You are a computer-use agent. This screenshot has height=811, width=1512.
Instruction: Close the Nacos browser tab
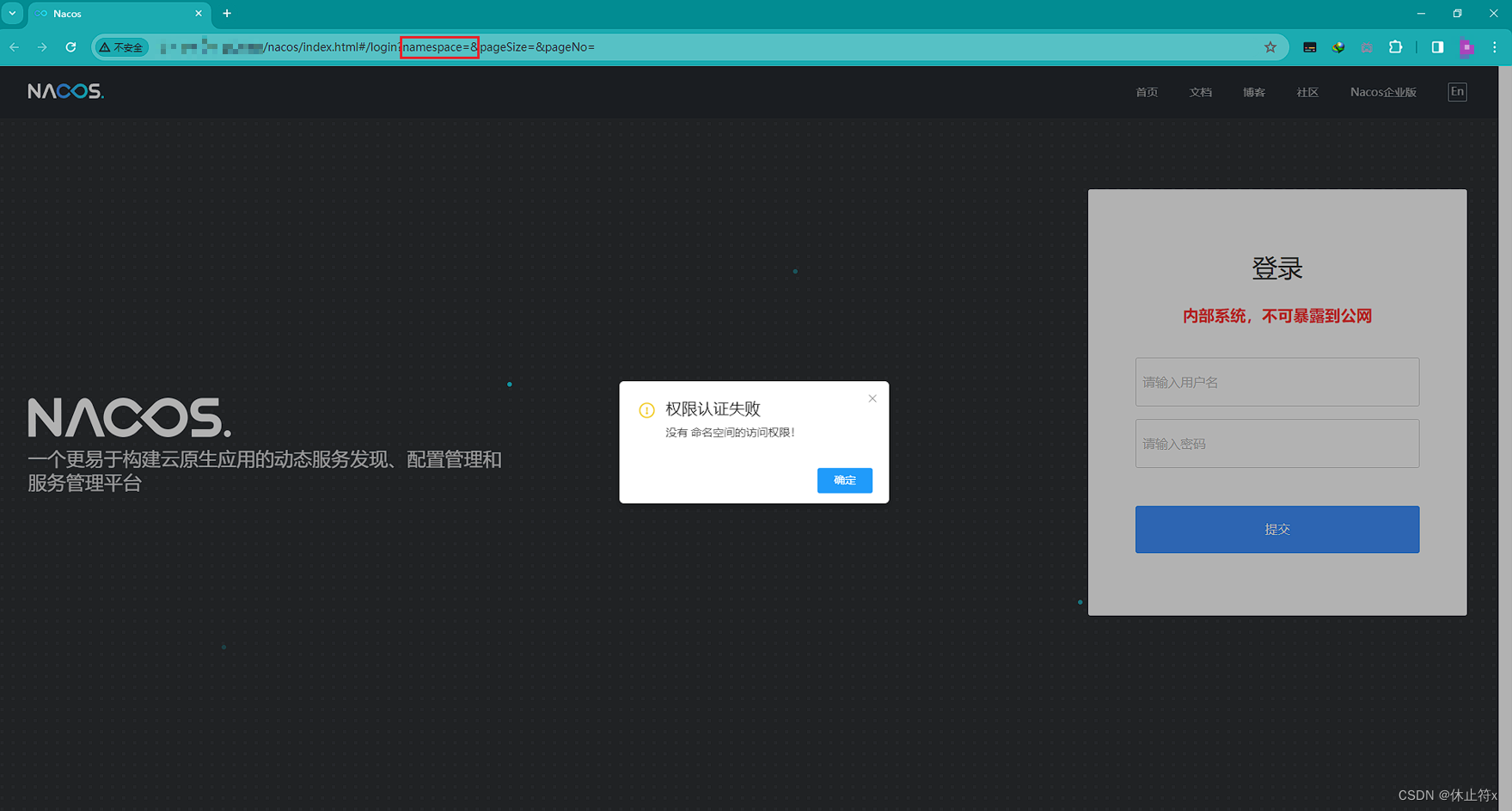pos(199,14)
